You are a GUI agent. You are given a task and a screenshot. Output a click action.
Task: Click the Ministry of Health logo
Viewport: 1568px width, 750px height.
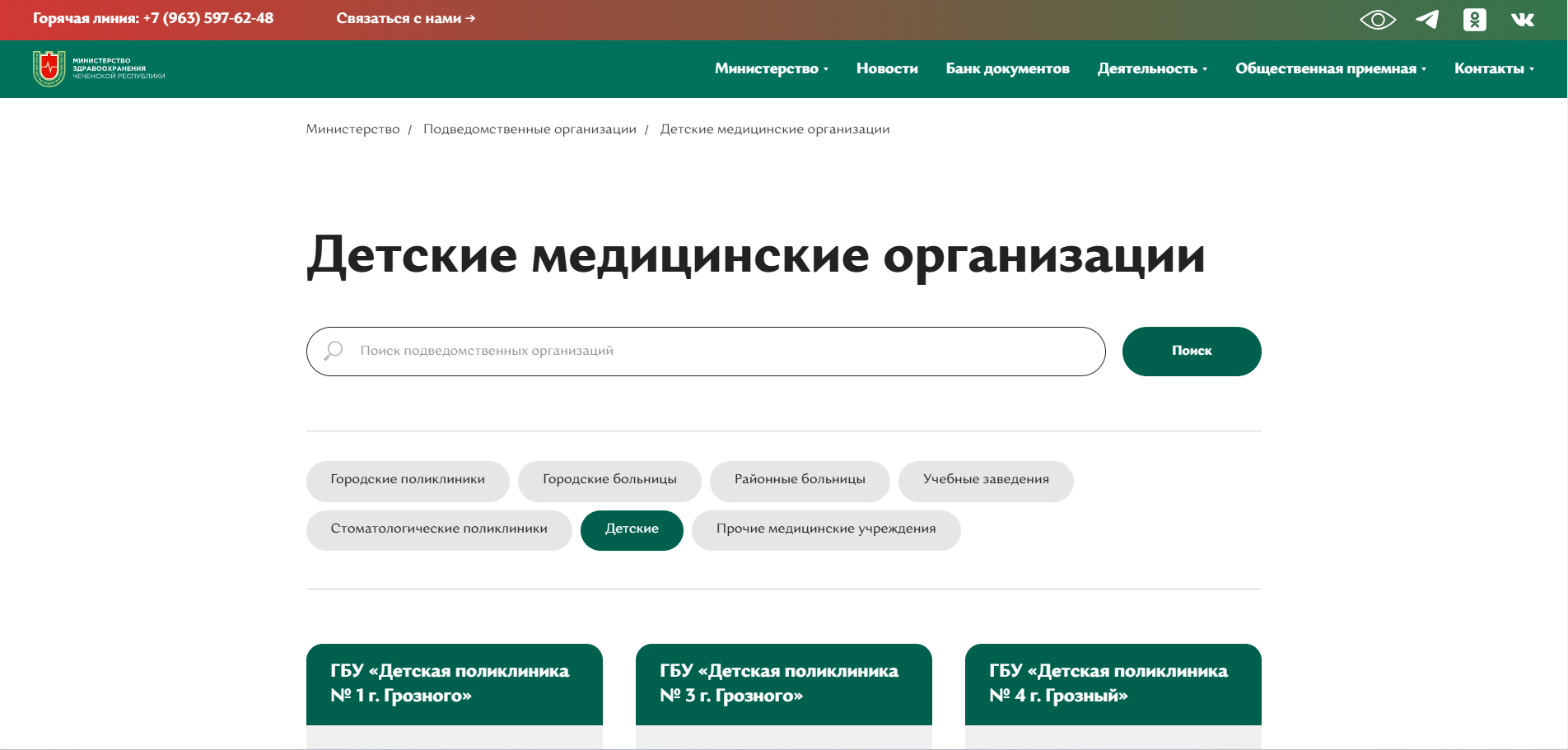coord(99,69)
